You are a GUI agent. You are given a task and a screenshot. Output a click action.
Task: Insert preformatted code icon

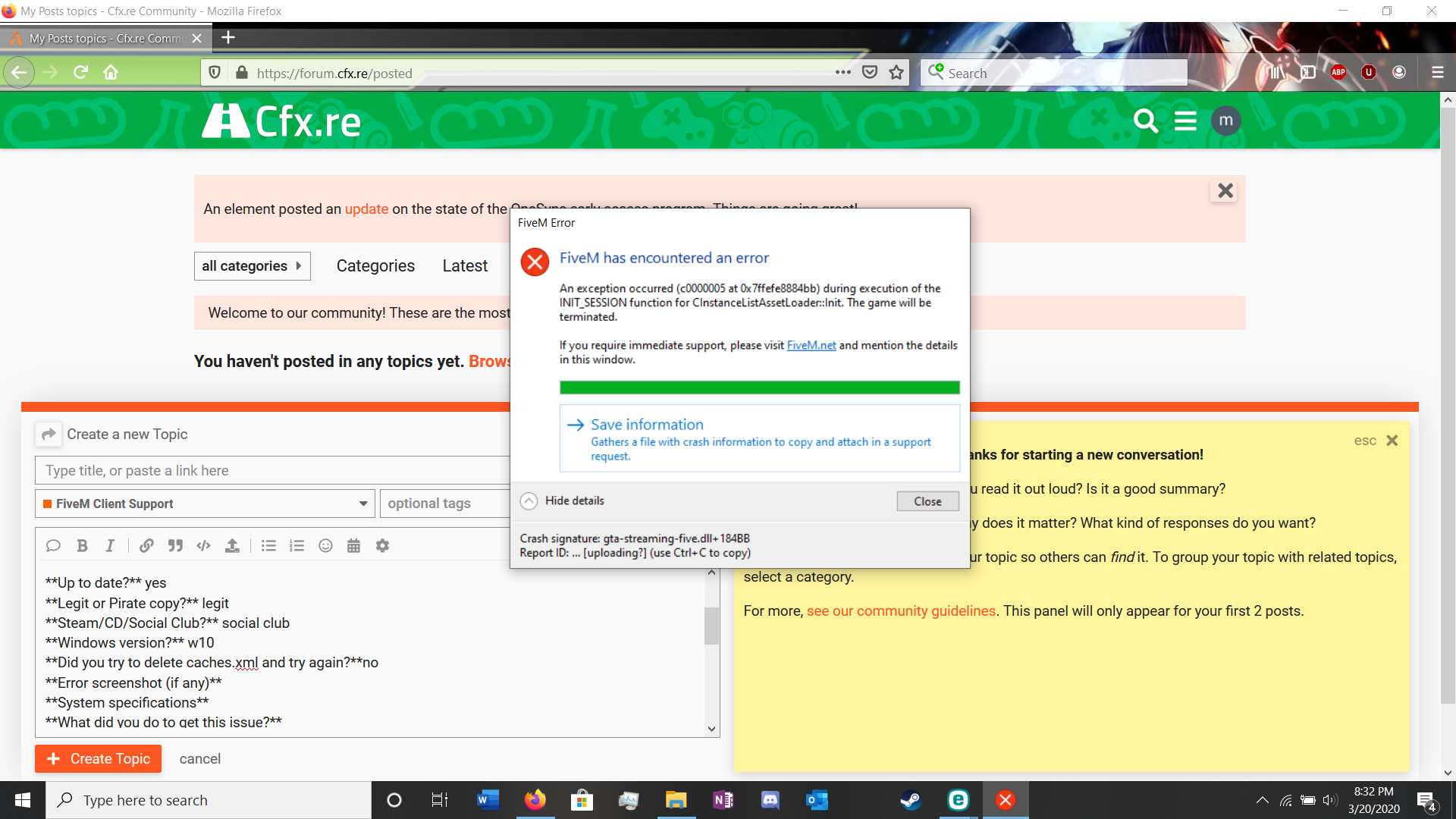(x=203, y=546)
